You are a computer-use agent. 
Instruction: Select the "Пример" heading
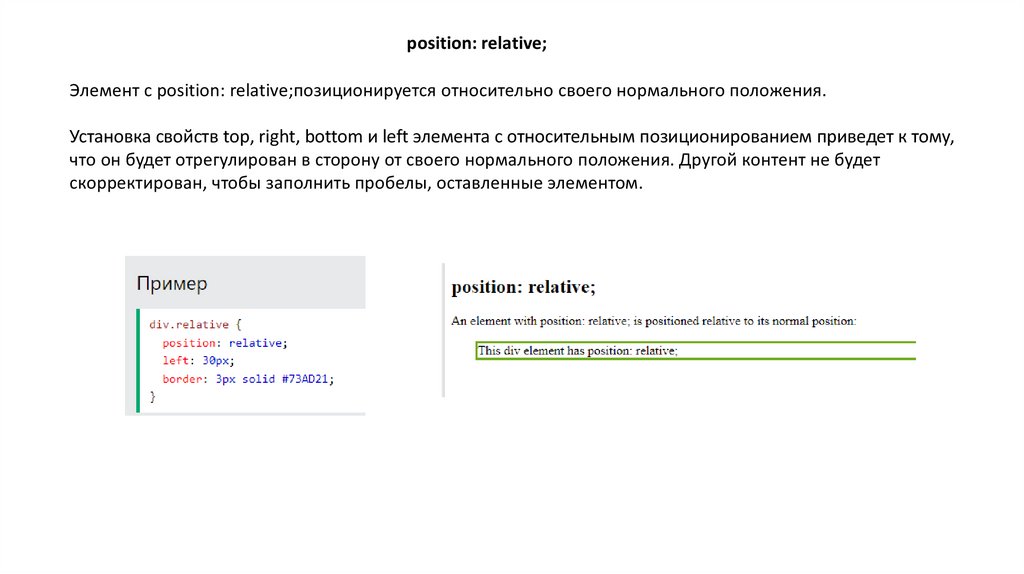[x=172, y=284]
